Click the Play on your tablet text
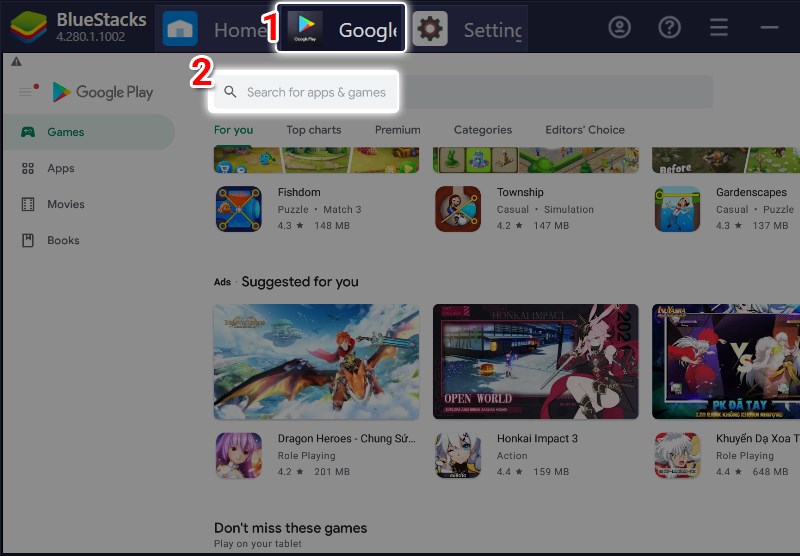 pos(258,544)
